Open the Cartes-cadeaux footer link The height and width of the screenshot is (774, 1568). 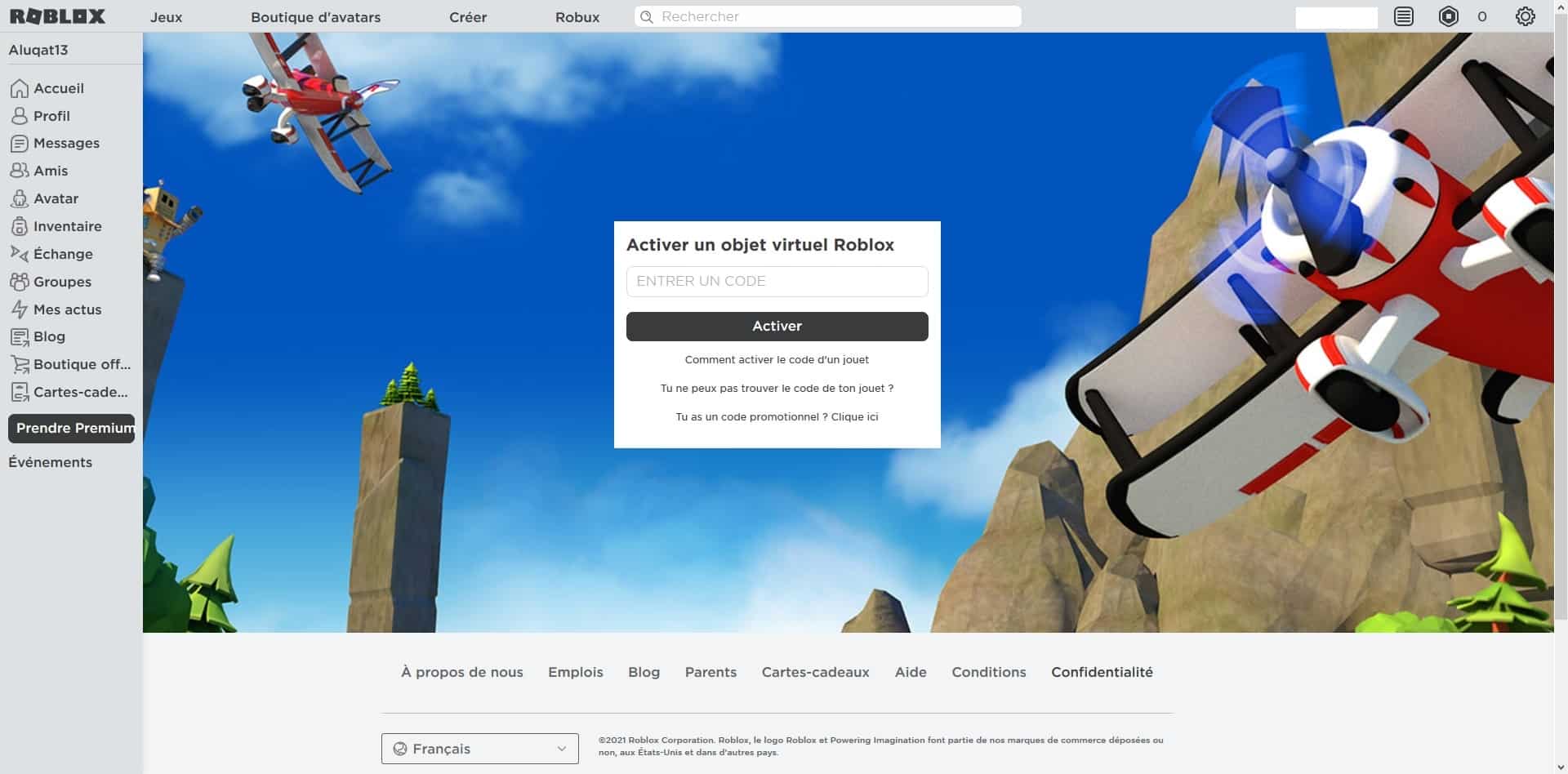pos(816,672)
